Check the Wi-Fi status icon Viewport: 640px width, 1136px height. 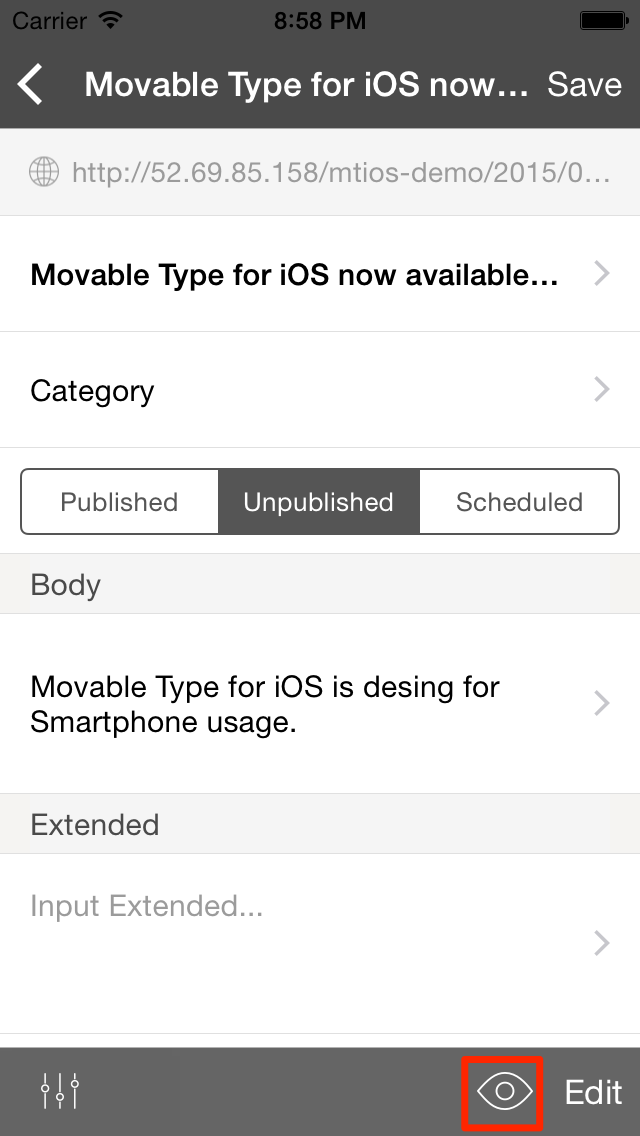pos(111,20)
